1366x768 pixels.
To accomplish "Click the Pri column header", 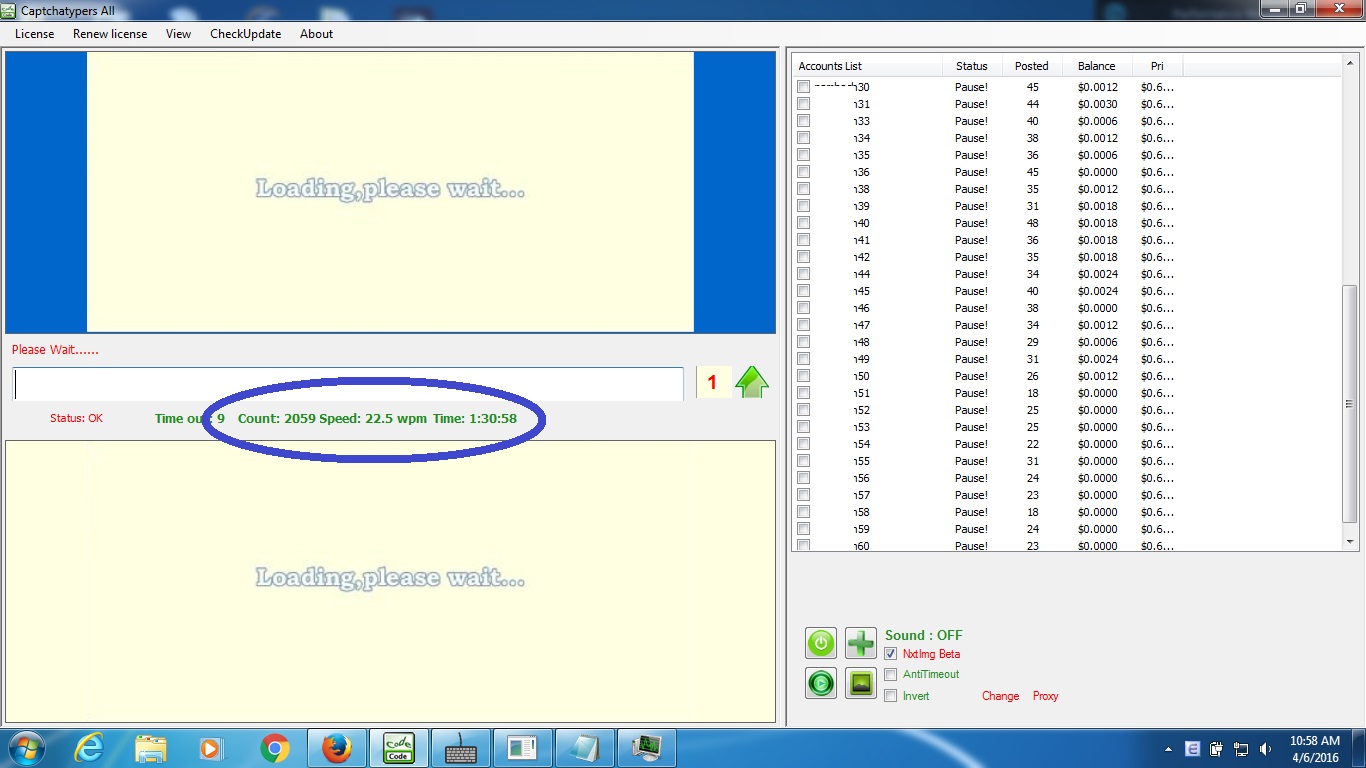I will click(x=1157, y=66).
